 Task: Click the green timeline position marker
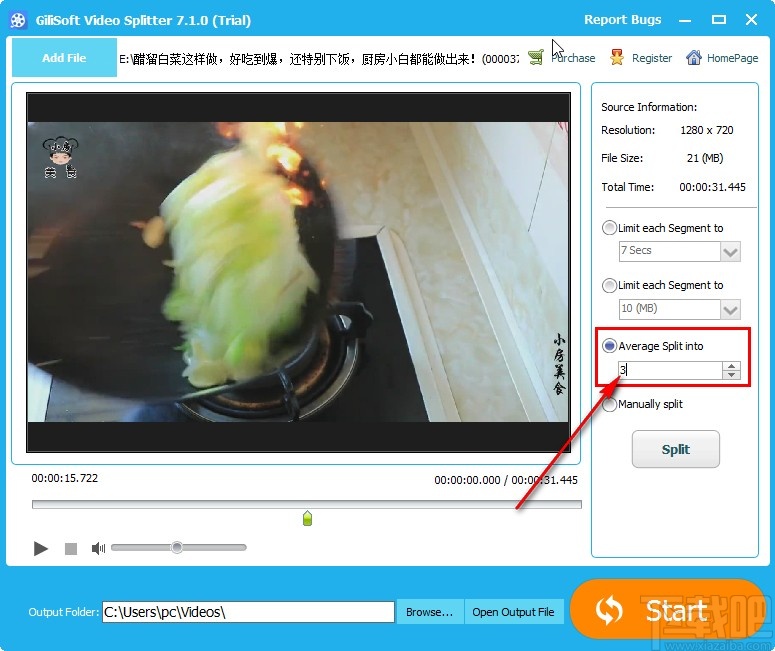[307, 519]
